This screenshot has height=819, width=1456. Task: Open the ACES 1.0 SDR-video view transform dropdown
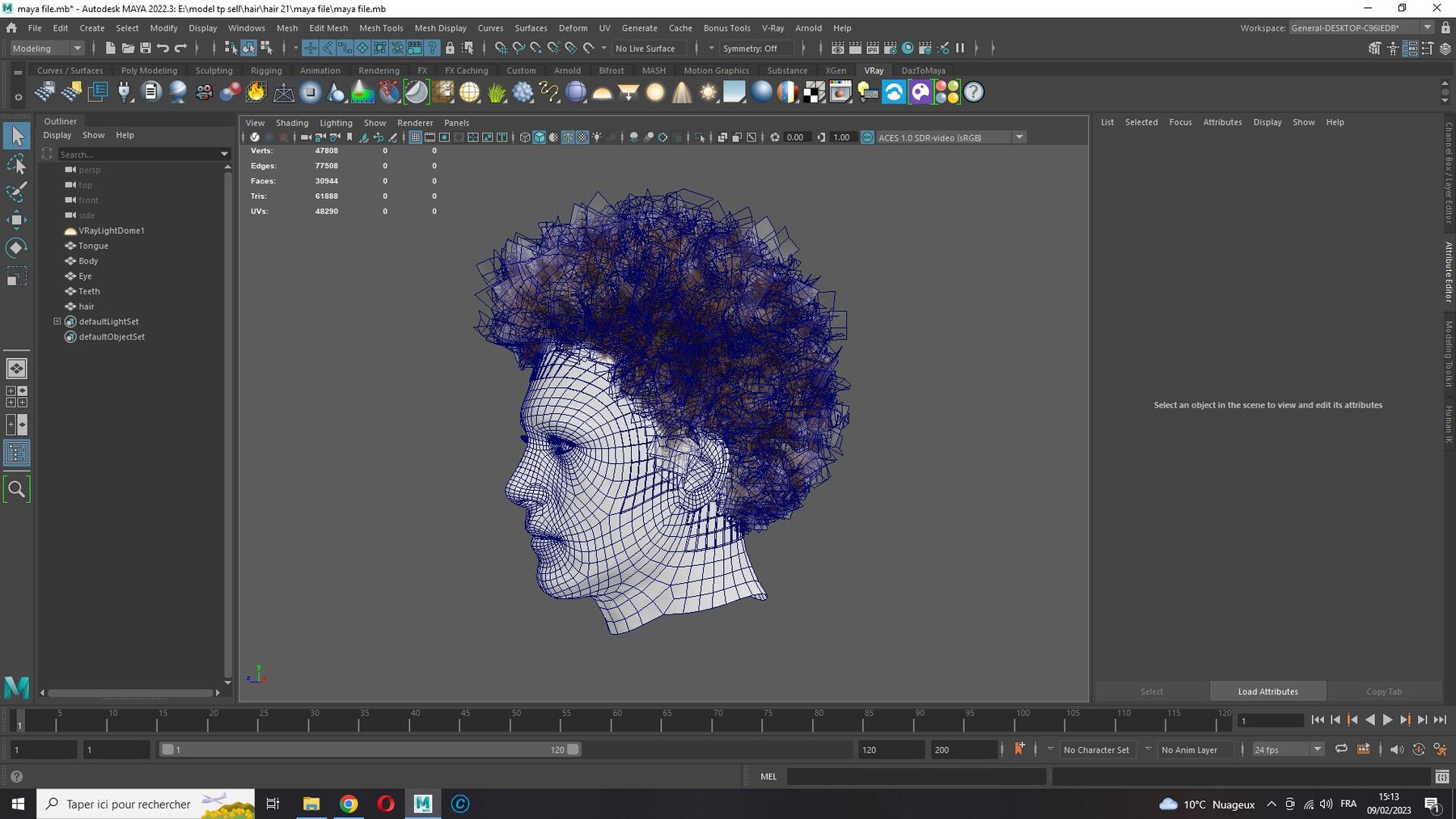pyautogui.click(x=951, y=137)
